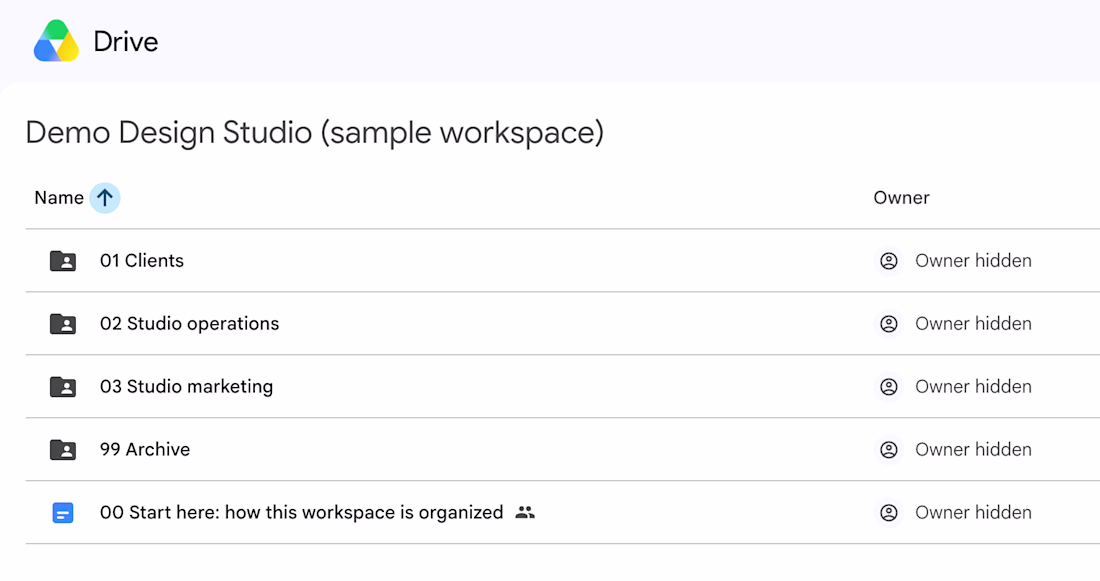Click owner avatar icon in 01 Clients row

889,261
